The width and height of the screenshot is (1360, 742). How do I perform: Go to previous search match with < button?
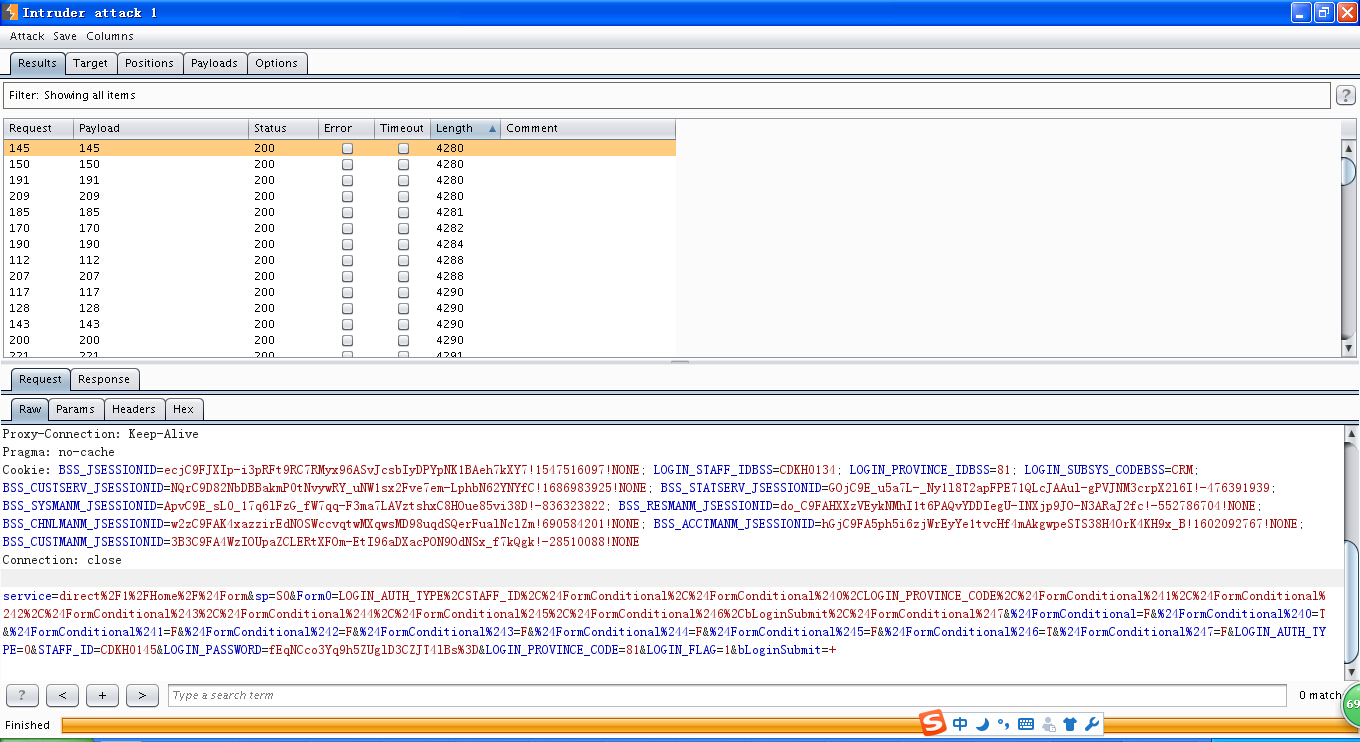point(62,695)
